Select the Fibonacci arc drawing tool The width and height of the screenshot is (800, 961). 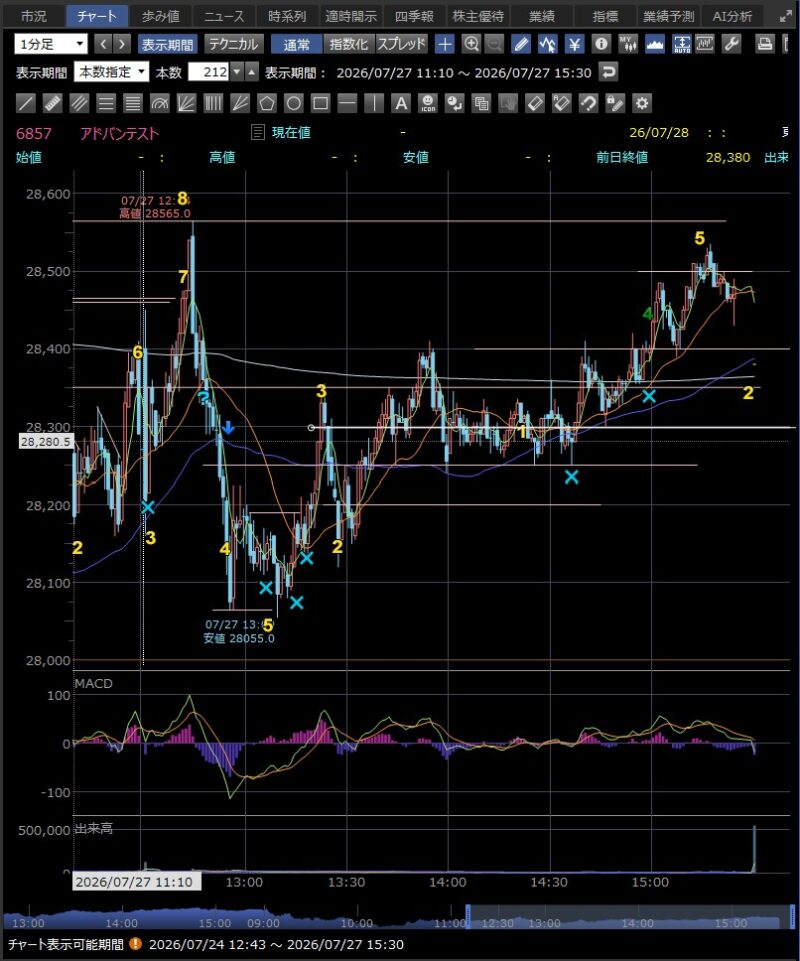tap(159, 103)
